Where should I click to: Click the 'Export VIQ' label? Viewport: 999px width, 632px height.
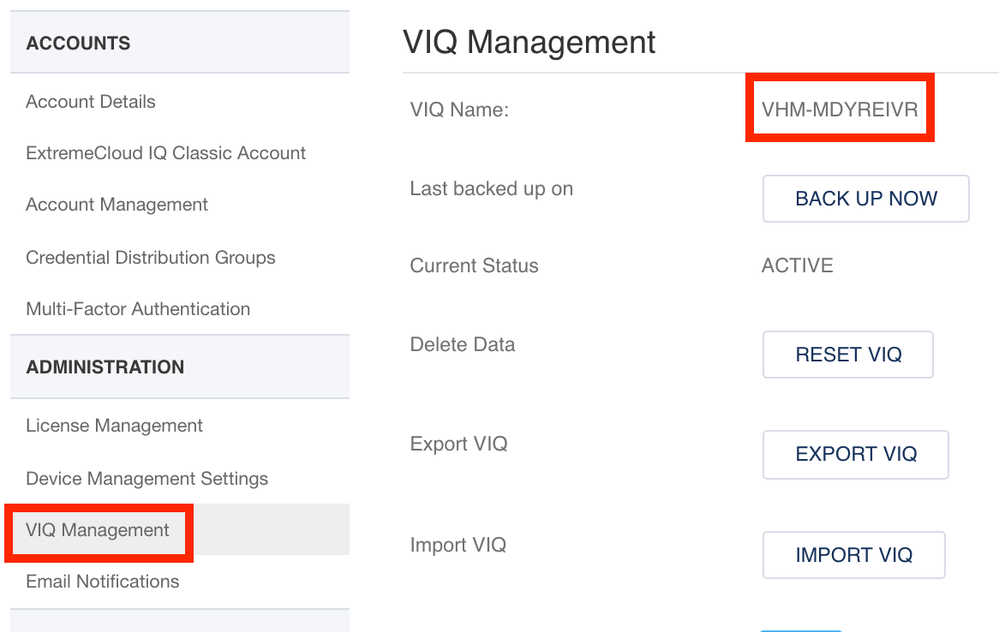(459, 444)
